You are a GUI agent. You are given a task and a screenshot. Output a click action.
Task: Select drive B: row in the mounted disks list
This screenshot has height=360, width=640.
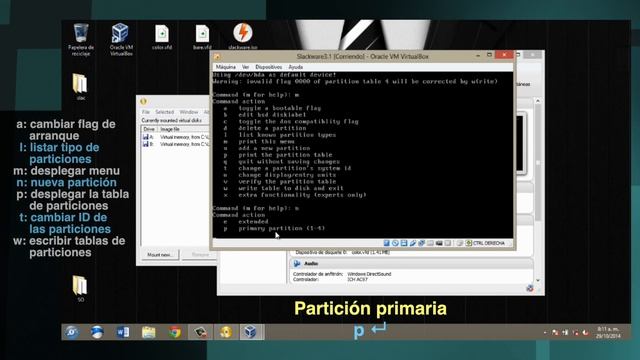176,144
